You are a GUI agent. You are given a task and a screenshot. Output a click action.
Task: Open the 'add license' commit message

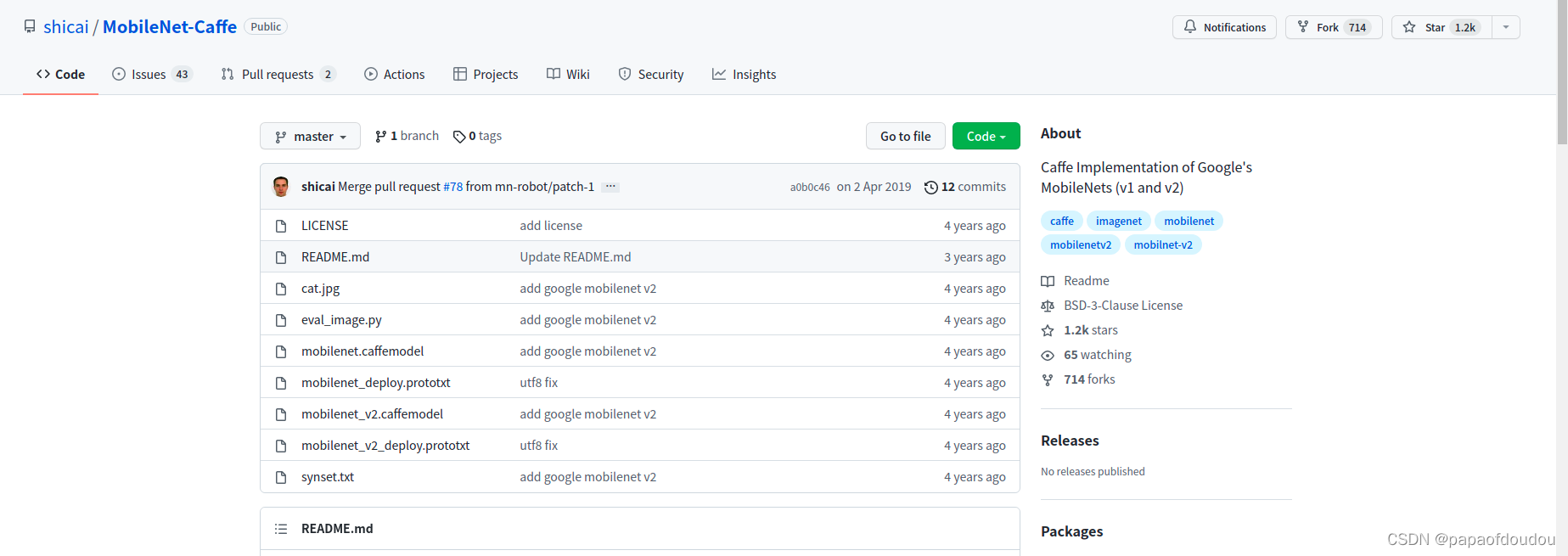[551, 226]
